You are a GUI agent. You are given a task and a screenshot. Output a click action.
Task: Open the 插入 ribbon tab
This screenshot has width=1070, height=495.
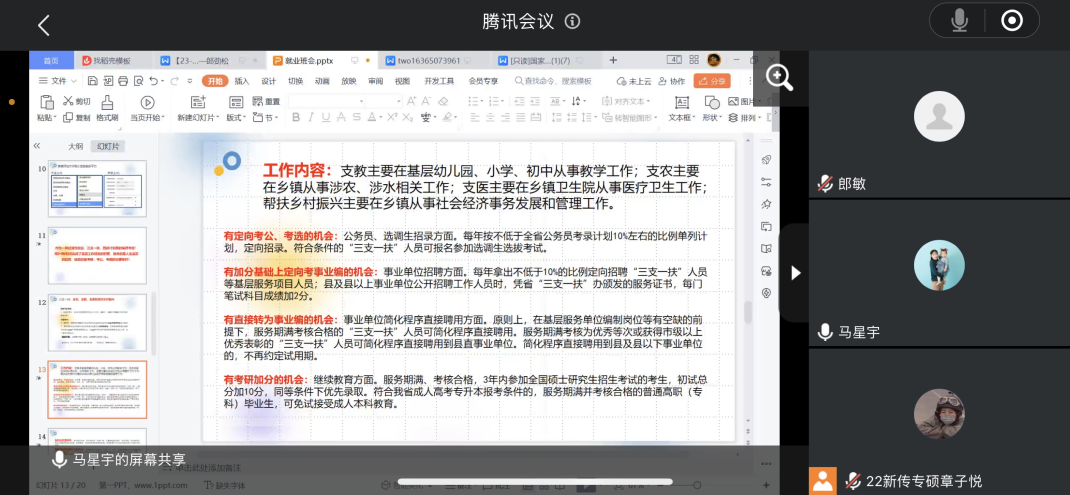click(242, 81)
